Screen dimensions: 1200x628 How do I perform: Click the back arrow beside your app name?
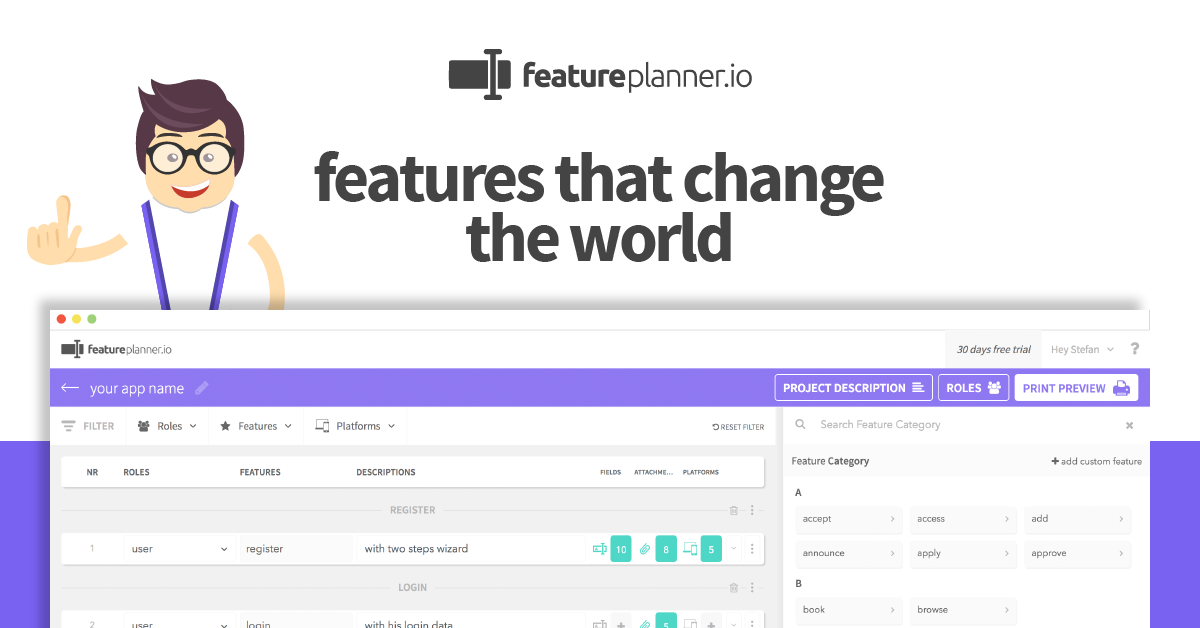(69, 388)
